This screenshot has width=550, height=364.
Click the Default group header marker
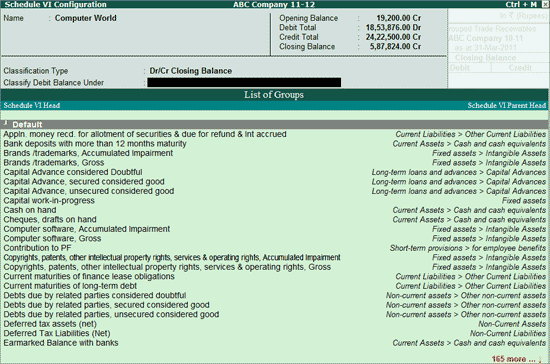pyautogui.click(x=5, y=123)
